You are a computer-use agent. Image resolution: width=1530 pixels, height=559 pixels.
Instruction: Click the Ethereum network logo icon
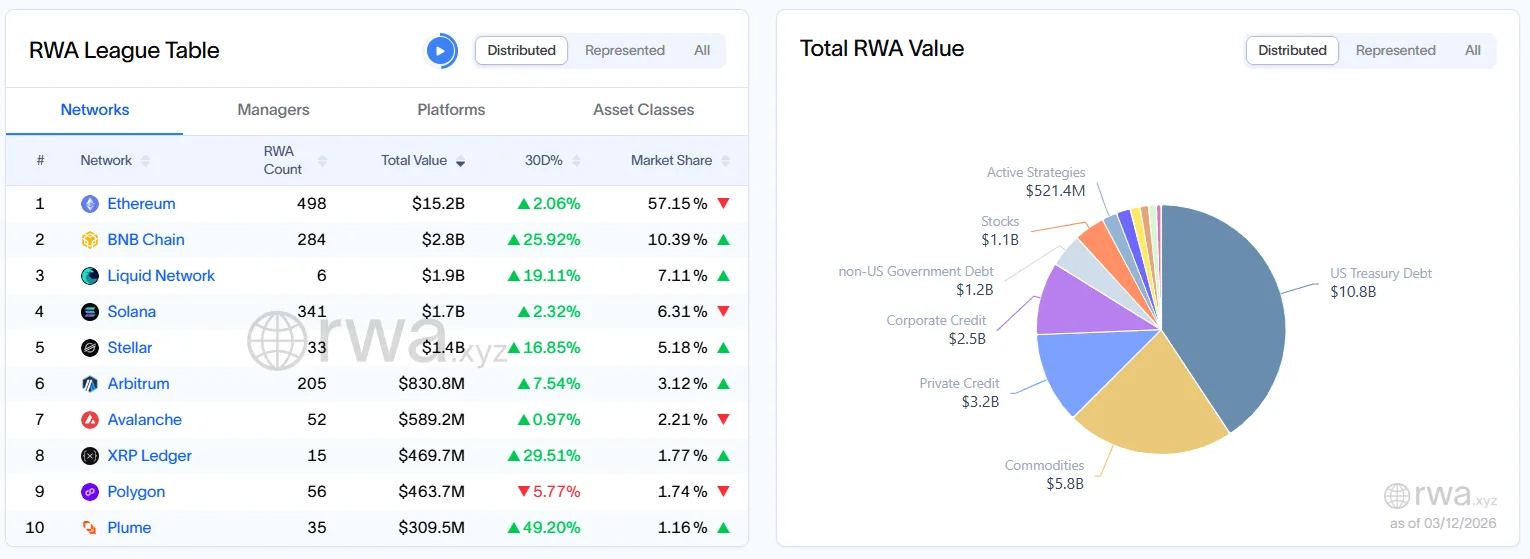(90, 204)
